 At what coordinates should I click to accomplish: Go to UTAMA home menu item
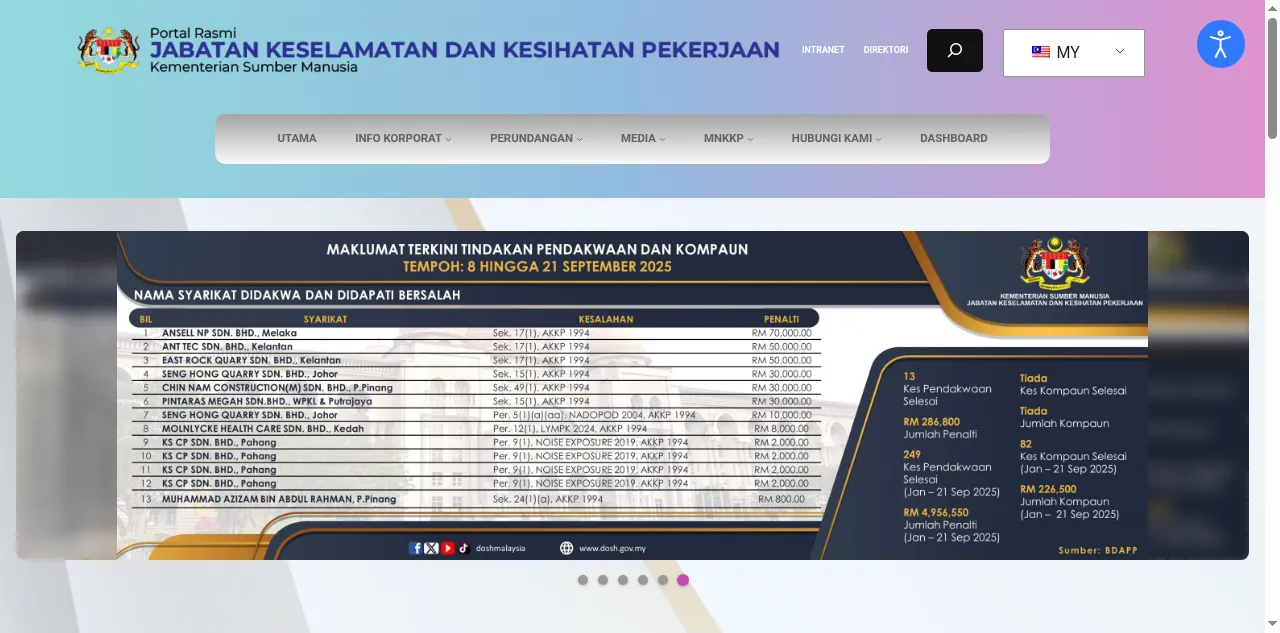297,139
